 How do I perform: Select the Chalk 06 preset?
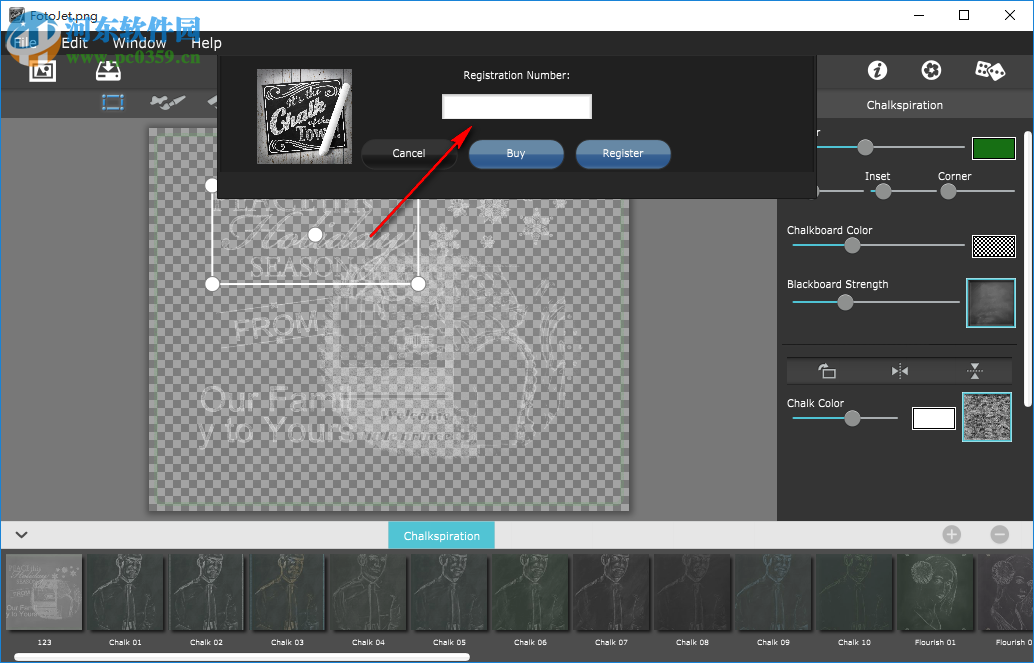pos(531,592)
